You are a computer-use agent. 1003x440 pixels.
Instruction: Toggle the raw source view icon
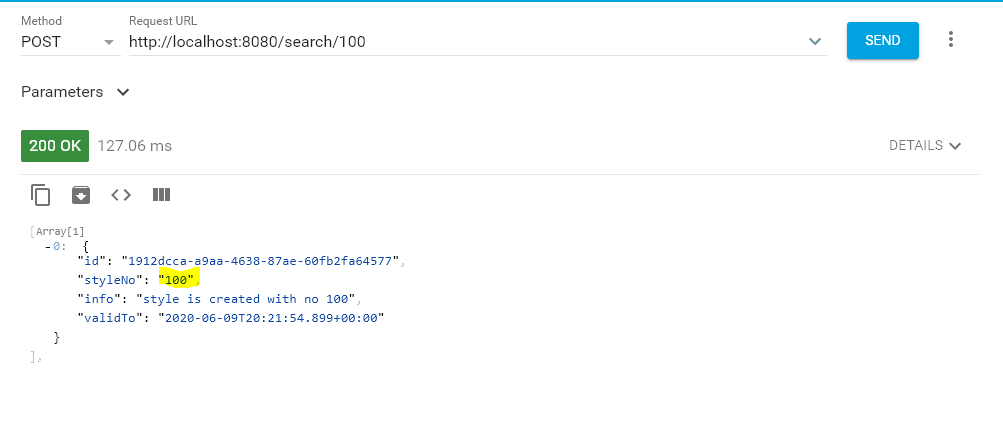(121, 195)
